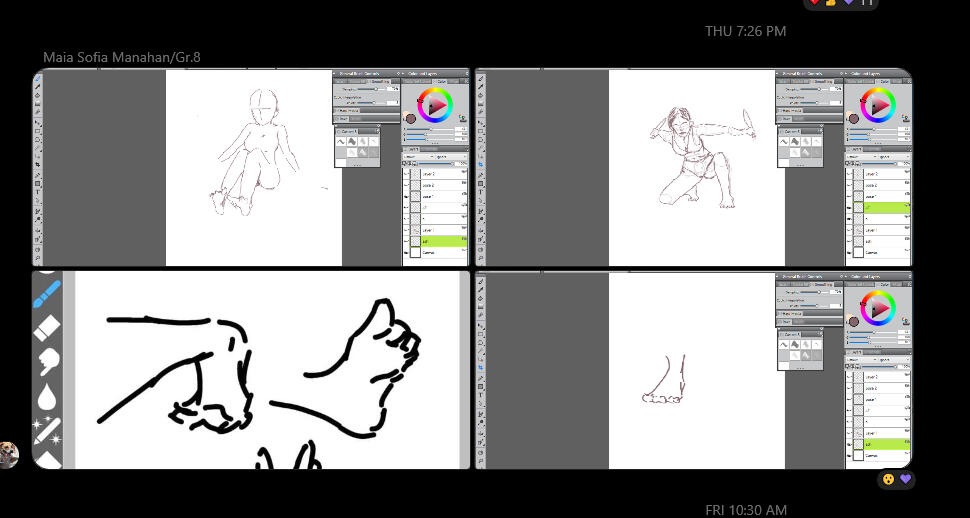This screenshot has width=970, height=518.
Task: Click the color wheel in the top-right screenshot
Action: point(878,105)
